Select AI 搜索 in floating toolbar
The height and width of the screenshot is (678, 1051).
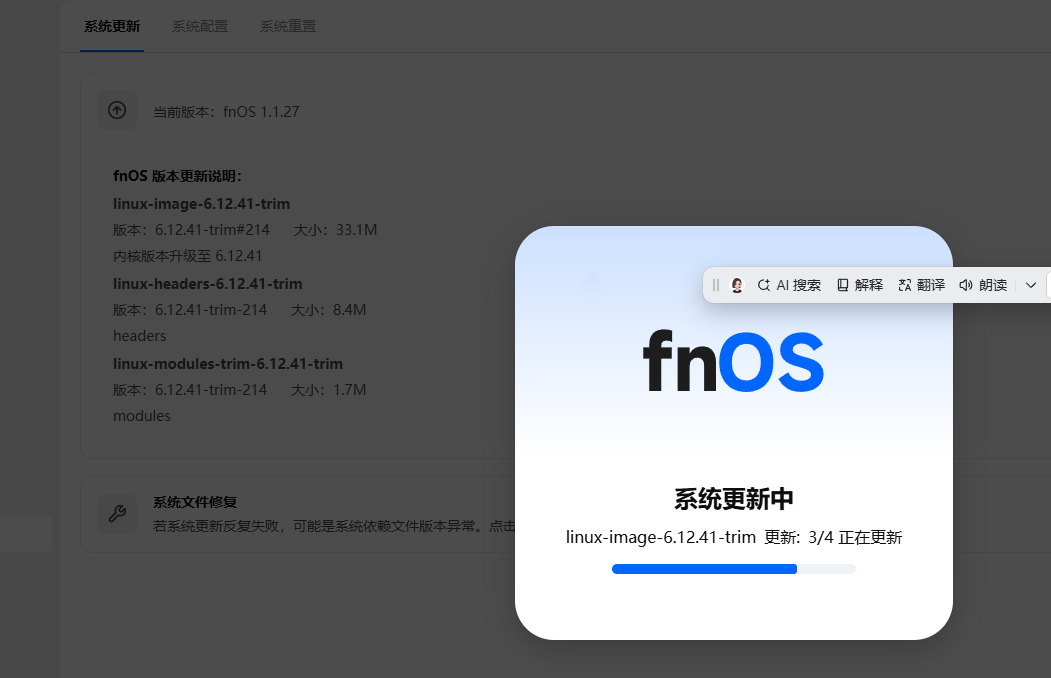click(789, 285)
